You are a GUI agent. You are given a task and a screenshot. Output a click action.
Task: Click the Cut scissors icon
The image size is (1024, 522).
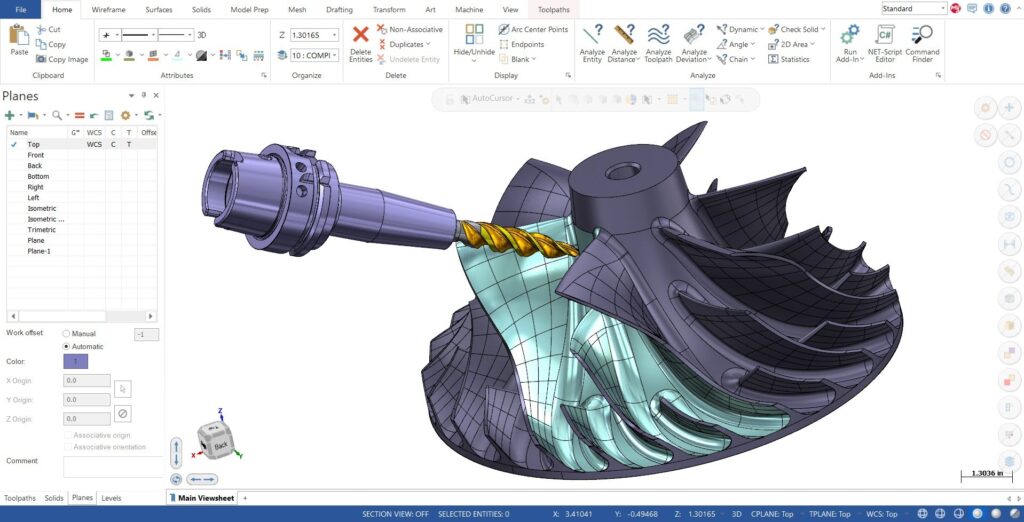[41, 29]
